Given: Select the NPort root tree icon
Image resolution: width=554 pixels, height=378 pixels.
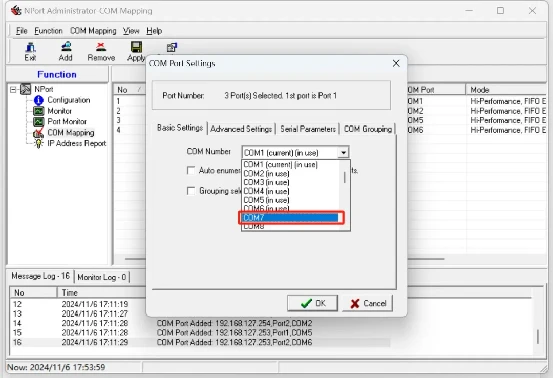Looking at the screenshot, I should (x=25, y=89).
